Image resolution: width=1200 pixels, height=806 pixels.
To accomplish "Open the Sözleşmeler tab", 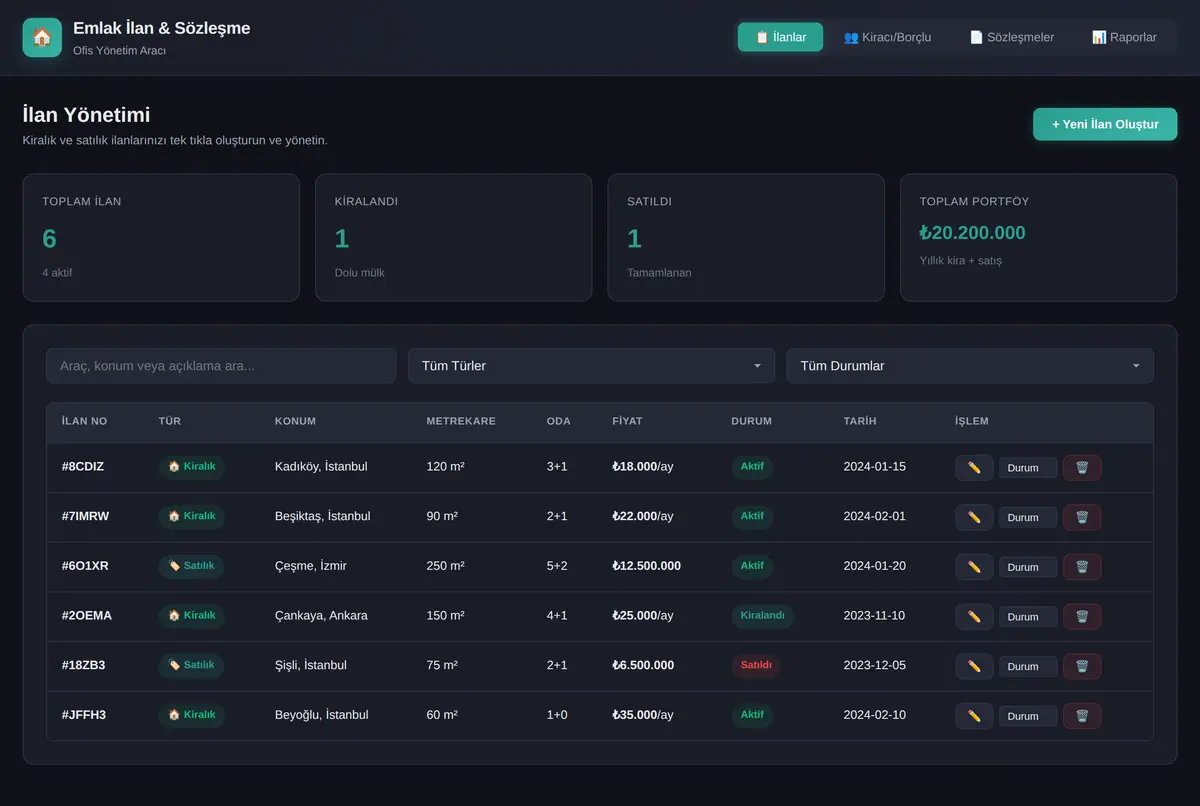I will click(1012, 37).
